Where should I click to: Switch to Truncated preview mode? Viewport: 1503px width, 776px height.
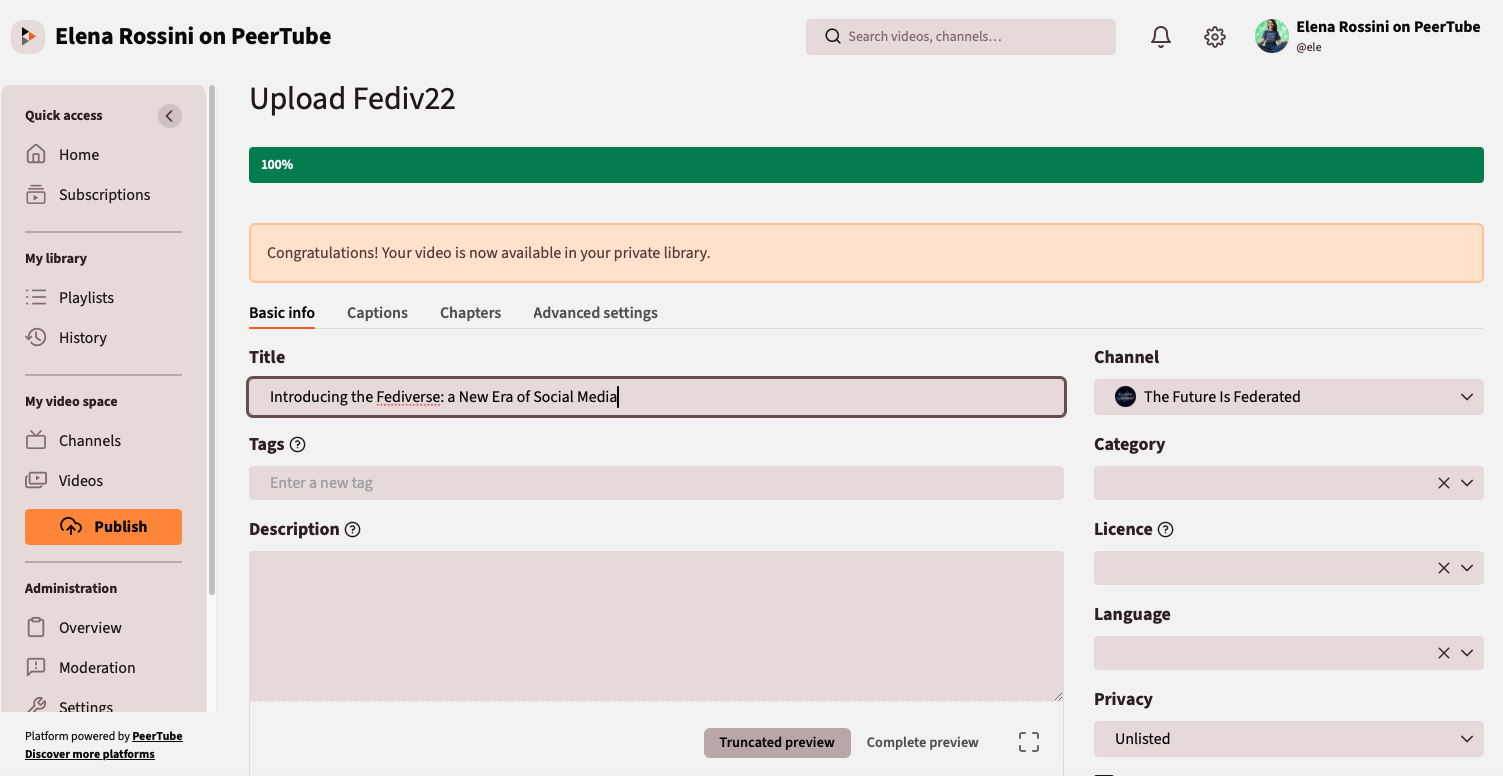click(x=777, y=742)
